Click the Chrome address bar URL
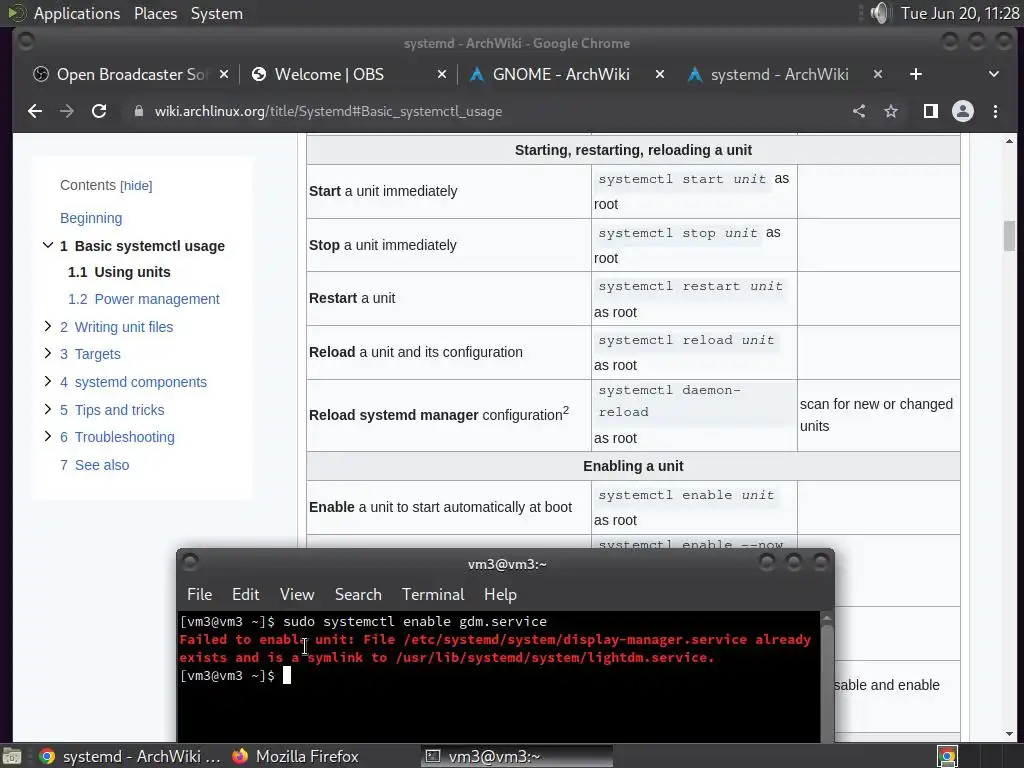The width and height of the screenshot is (1024, 768). click(328, 112)
